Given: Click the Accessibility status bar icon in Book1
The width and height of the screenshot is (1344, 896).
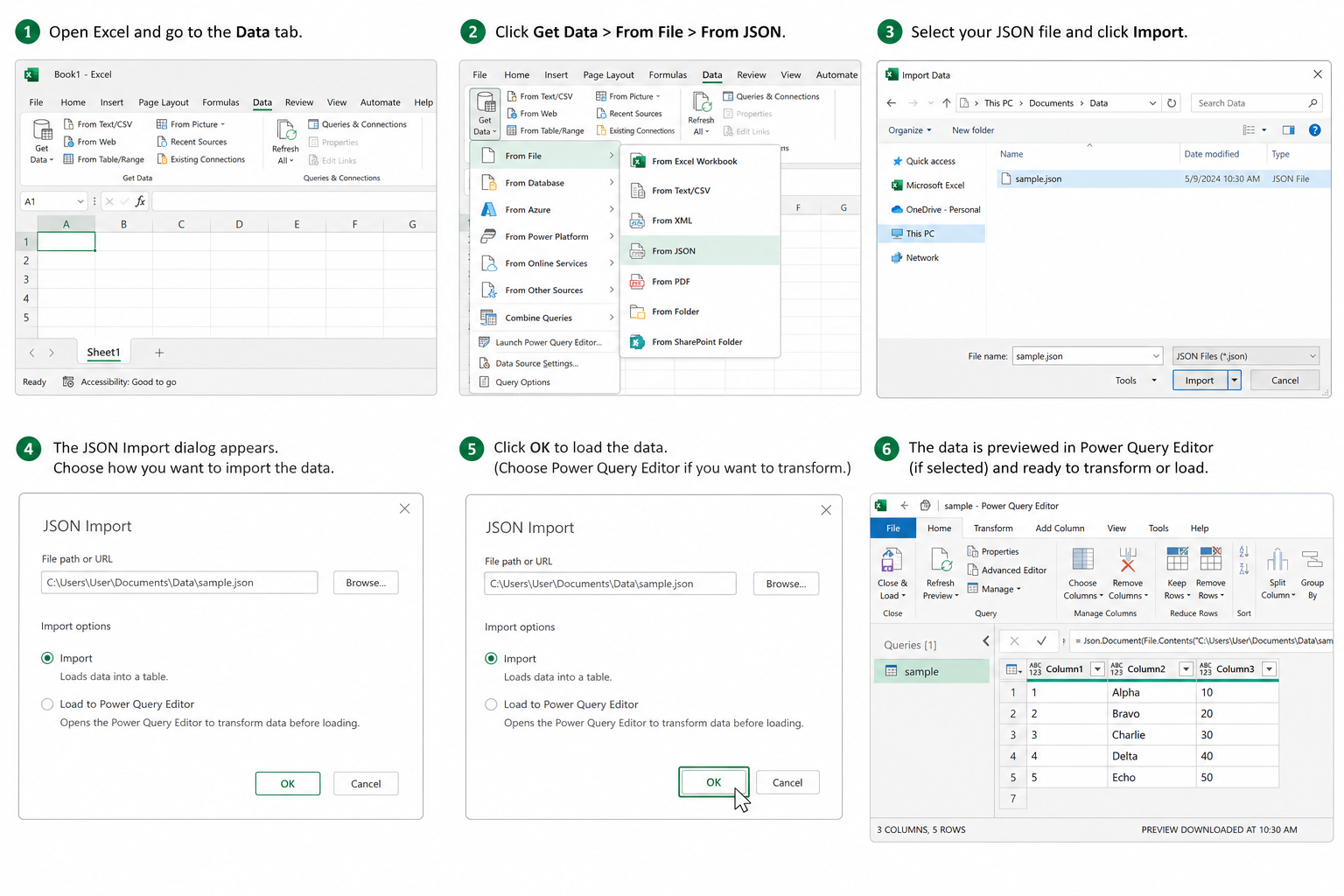Looking at the screenshot, I should coord(68,381).
